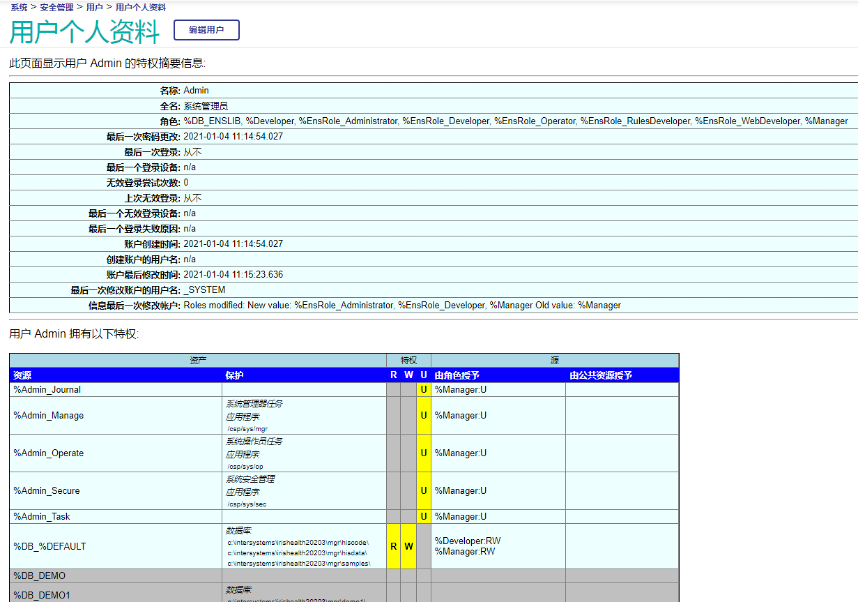This screenshot has width=858, height=602.
Task: Click the R permission column header
Action: (394, 375)
